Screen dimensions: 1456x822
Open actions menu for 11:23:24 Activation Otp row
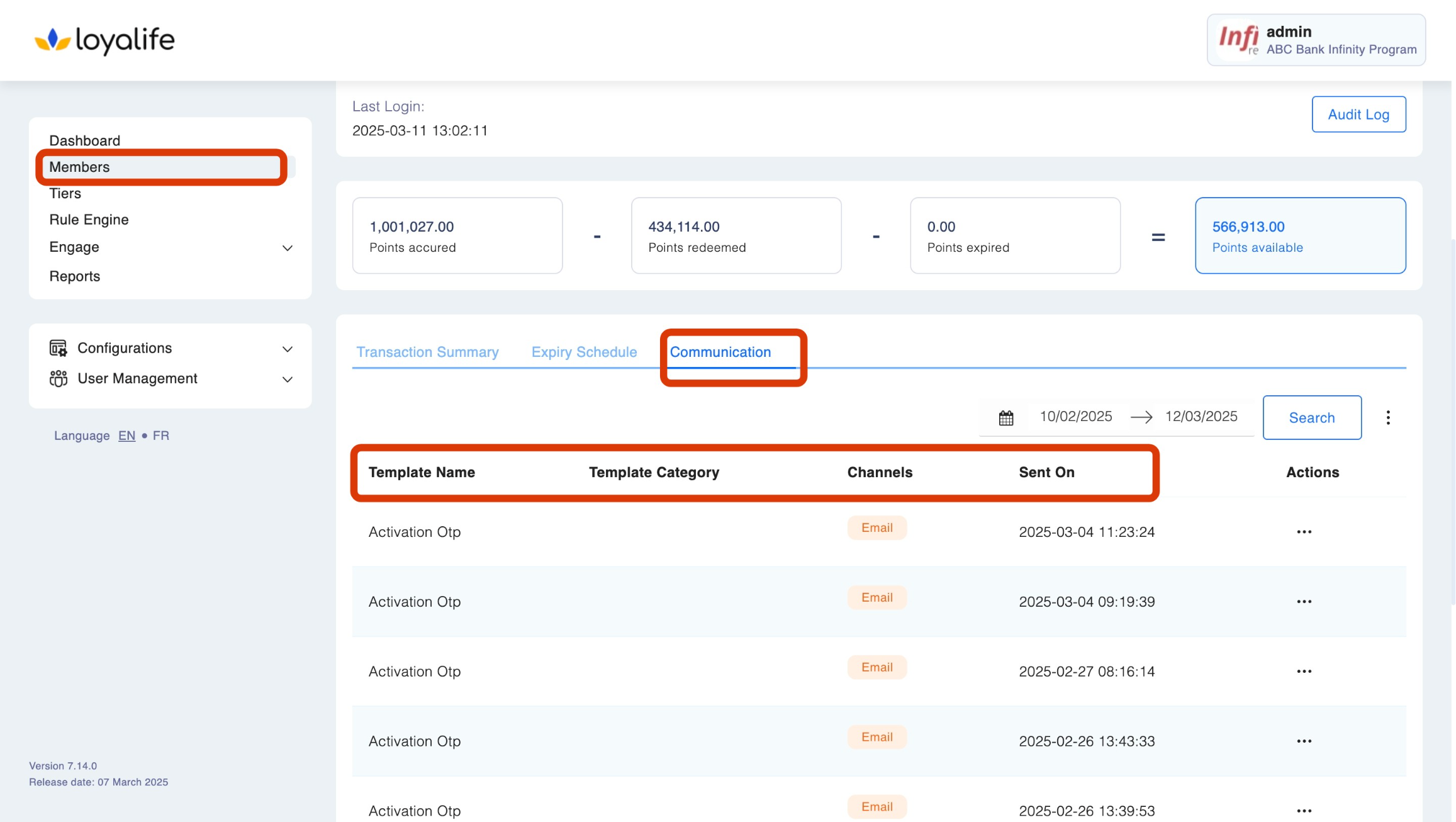pyautogui.click(x=1304, y=532)
